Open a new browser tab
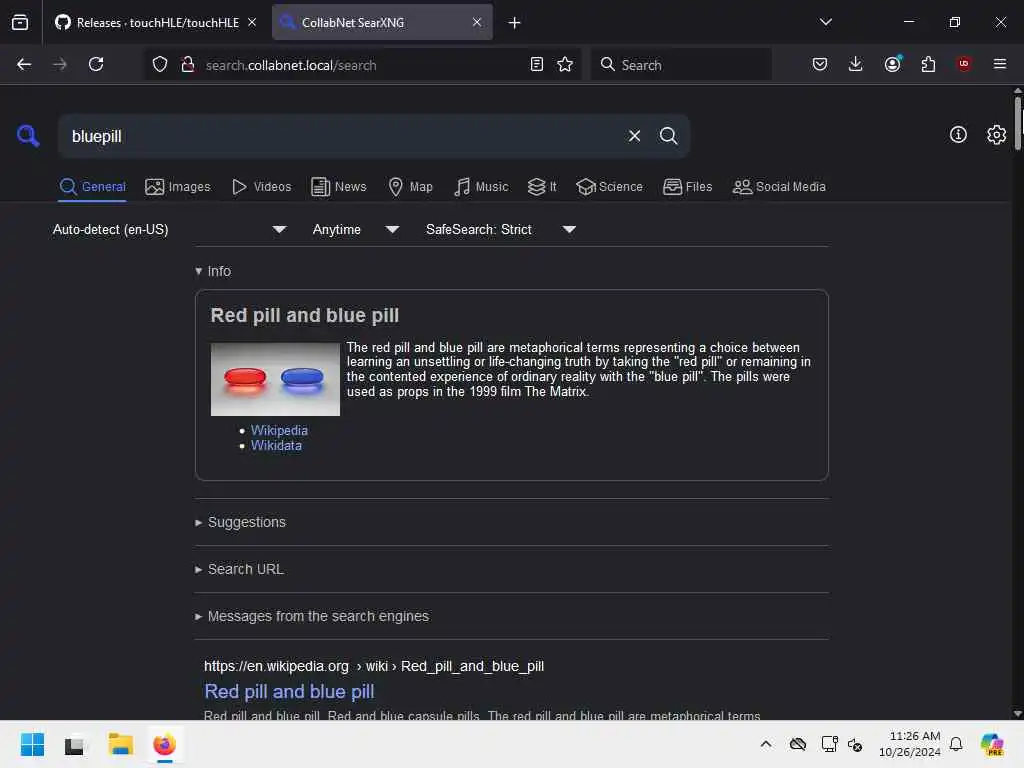Image resolution: width=1024 pixels, height=768 pixels. 515,23
